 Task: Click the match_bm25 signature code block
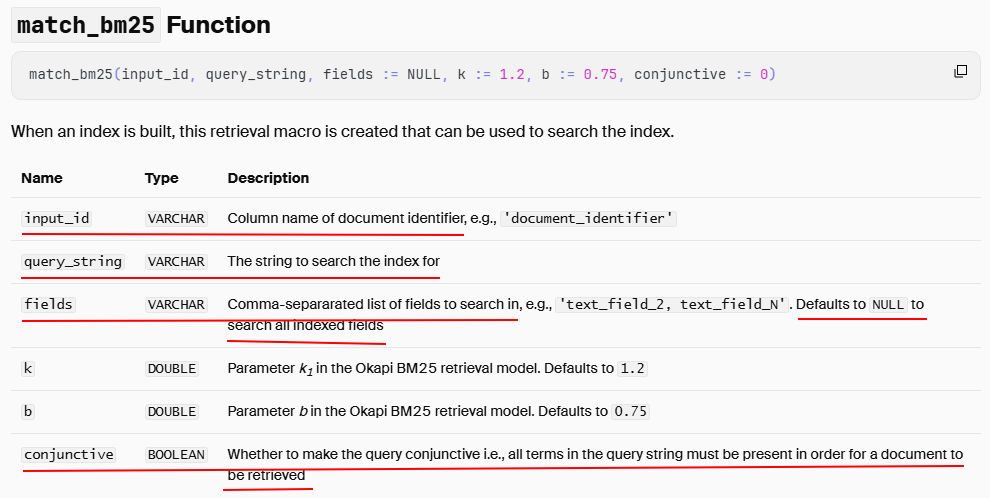click(402, 75)
